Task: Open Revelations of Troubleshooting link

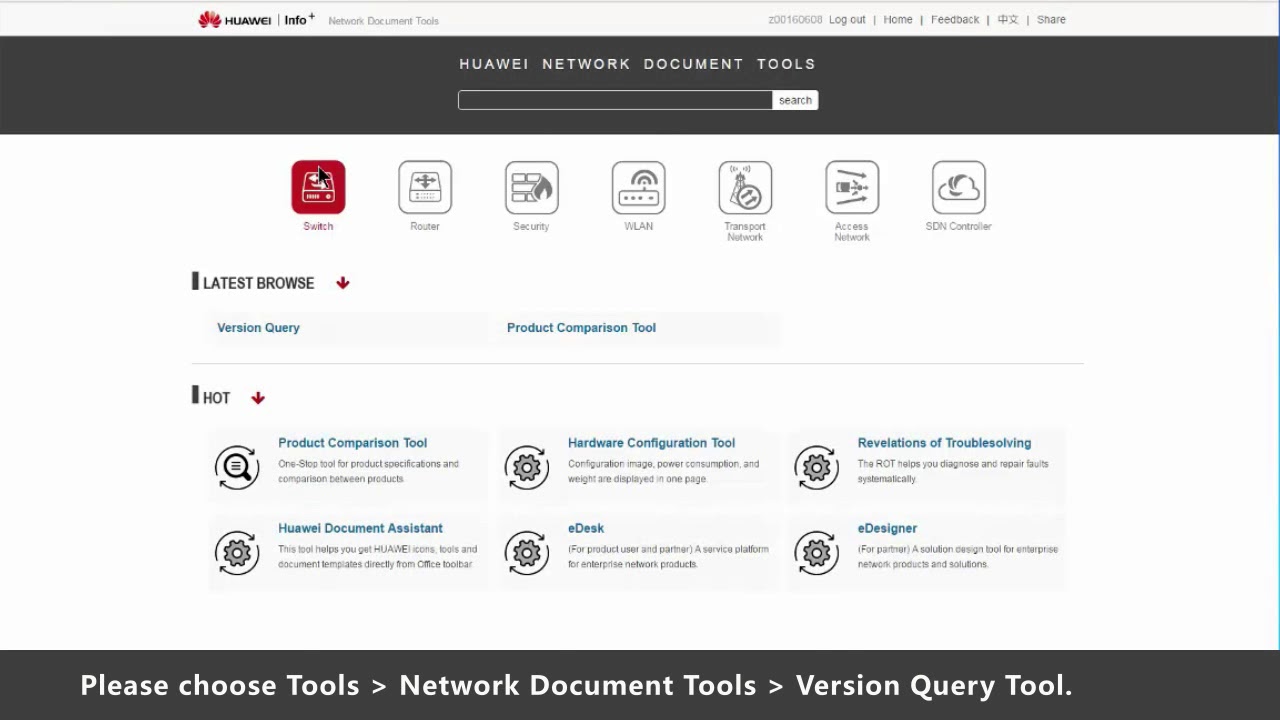Action: pos(944,443)
